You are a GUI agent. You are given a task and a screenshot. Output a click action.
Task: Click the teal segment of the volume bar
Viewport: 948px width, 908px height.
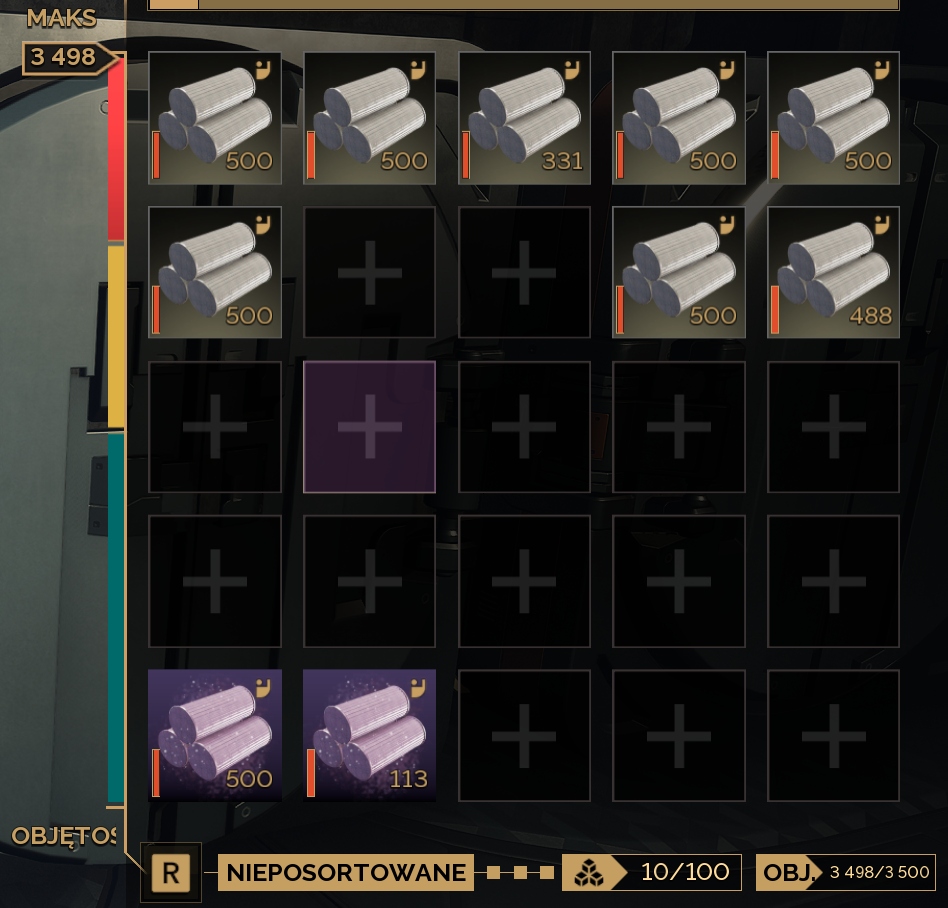[116, 618]
